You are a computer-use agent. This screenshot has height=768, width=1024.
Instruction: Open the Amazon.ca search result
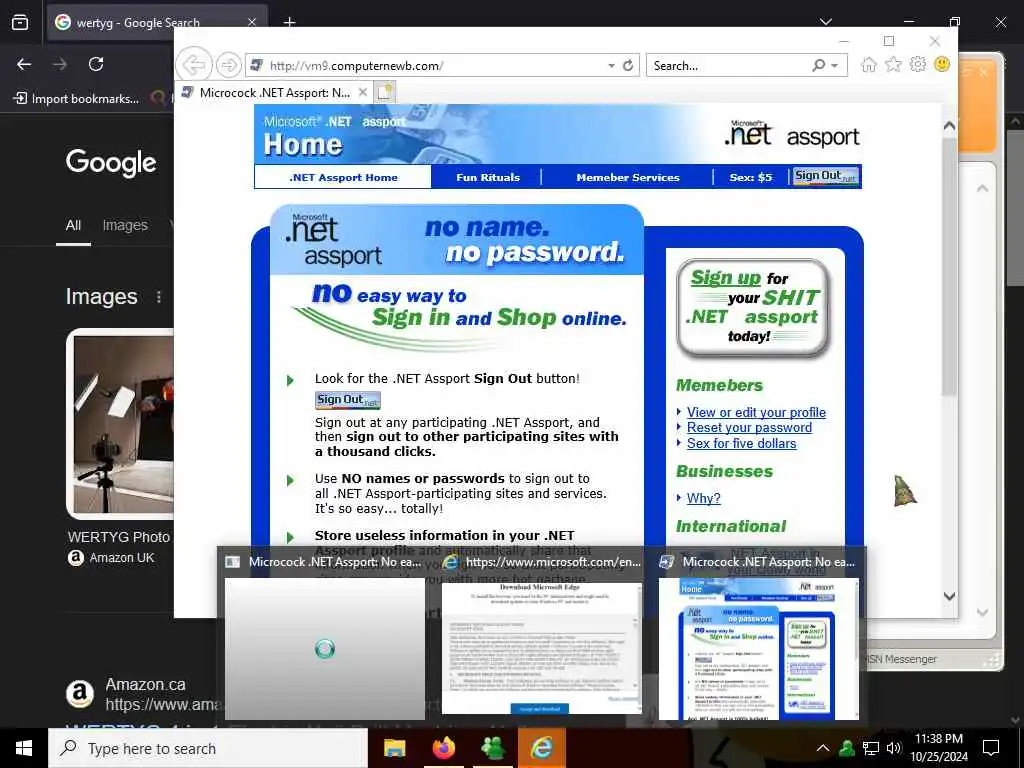coord(145,684)
